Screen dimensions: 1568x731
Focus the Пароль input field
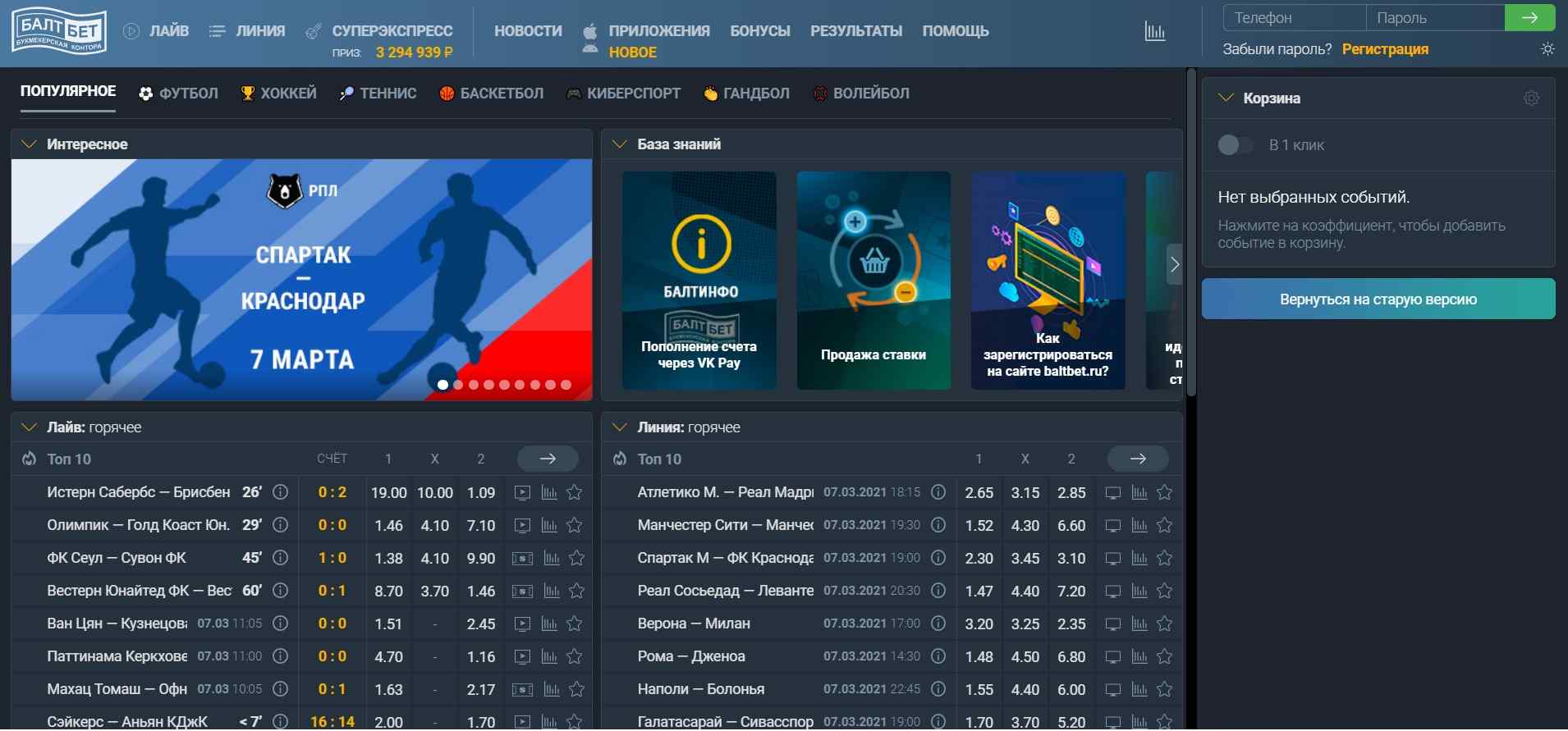[1435, 17]
